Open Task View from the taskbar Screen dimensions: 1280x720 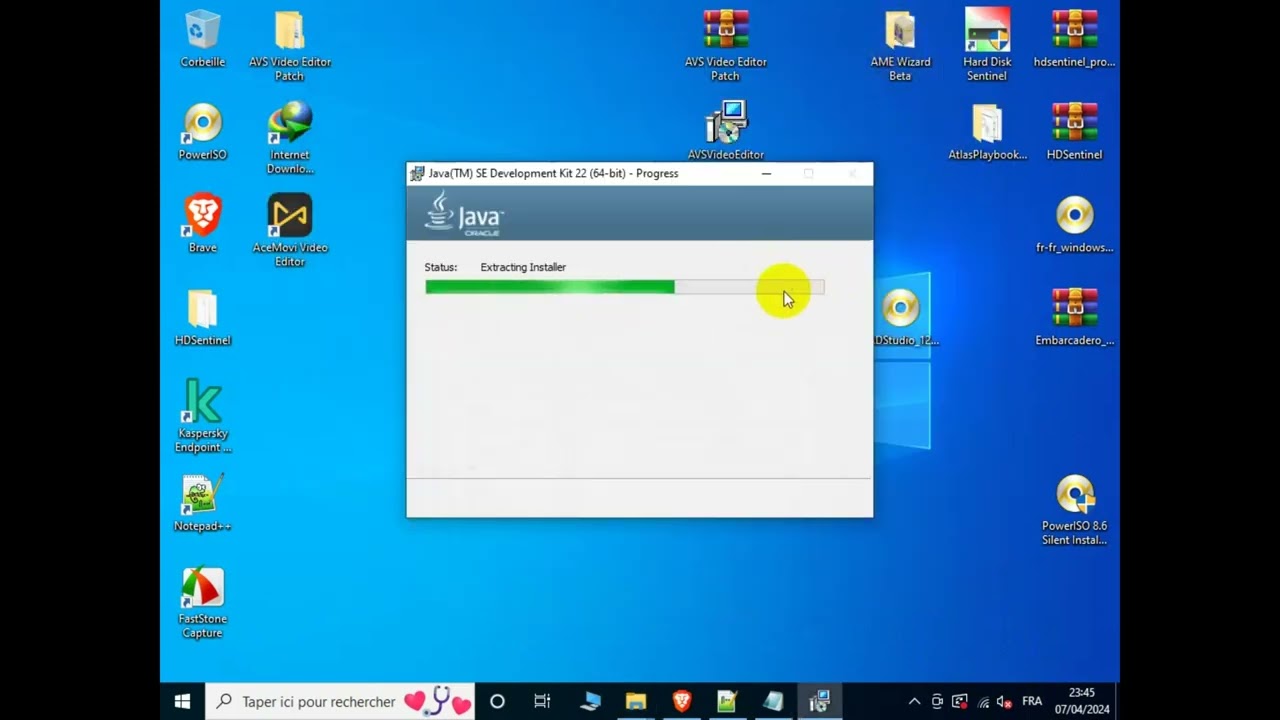[x=542, y=701]
